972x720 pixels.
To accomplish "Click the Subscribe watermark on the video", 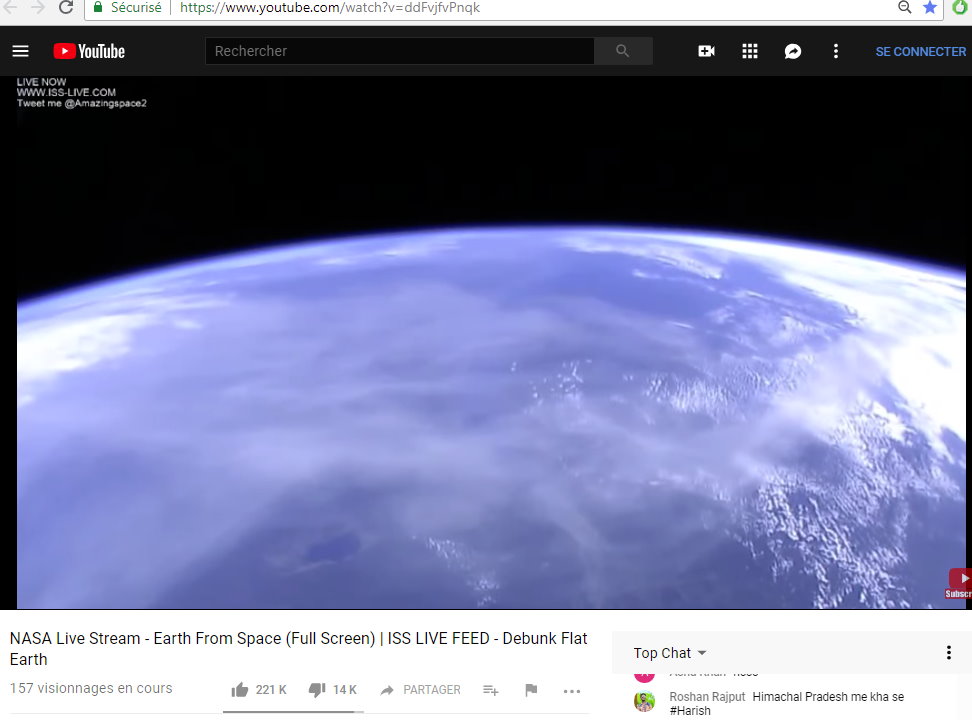I will [960, 584].
